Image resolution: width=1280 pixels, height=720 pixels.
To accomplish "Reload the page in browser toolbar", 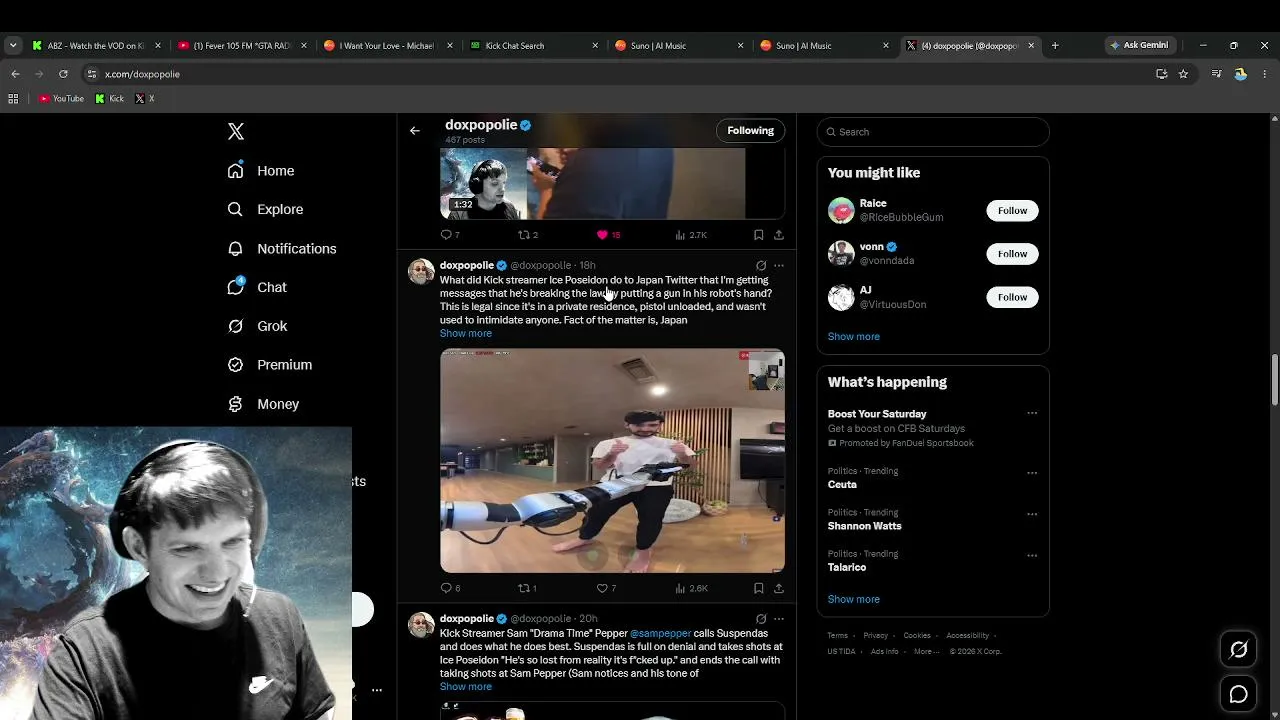I will 63,74.
